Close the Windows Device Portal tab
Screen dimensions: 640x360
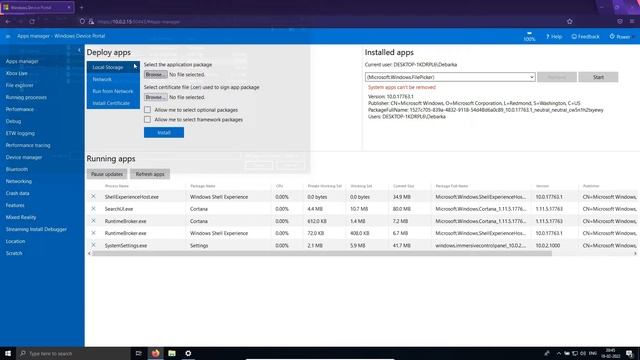tap(69, 7)
